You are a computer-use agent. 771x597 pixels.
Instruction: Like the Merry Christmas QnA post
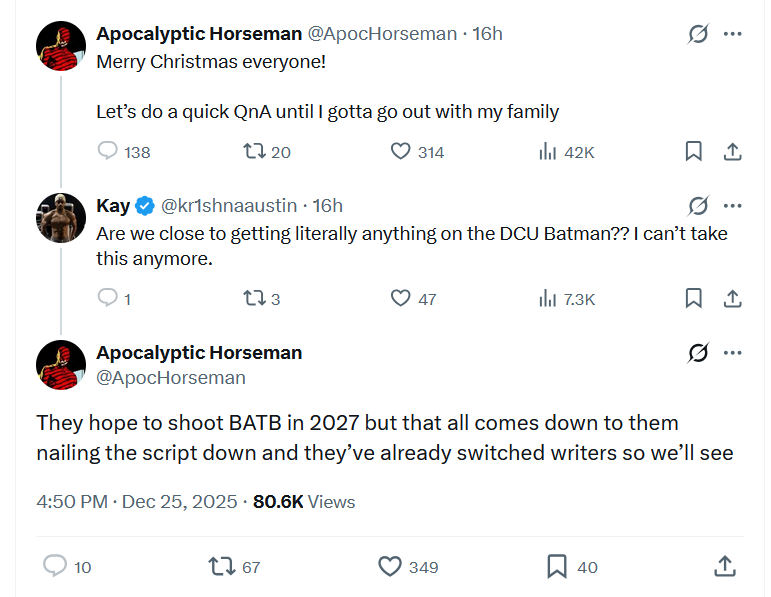click(x=401, y=152)
